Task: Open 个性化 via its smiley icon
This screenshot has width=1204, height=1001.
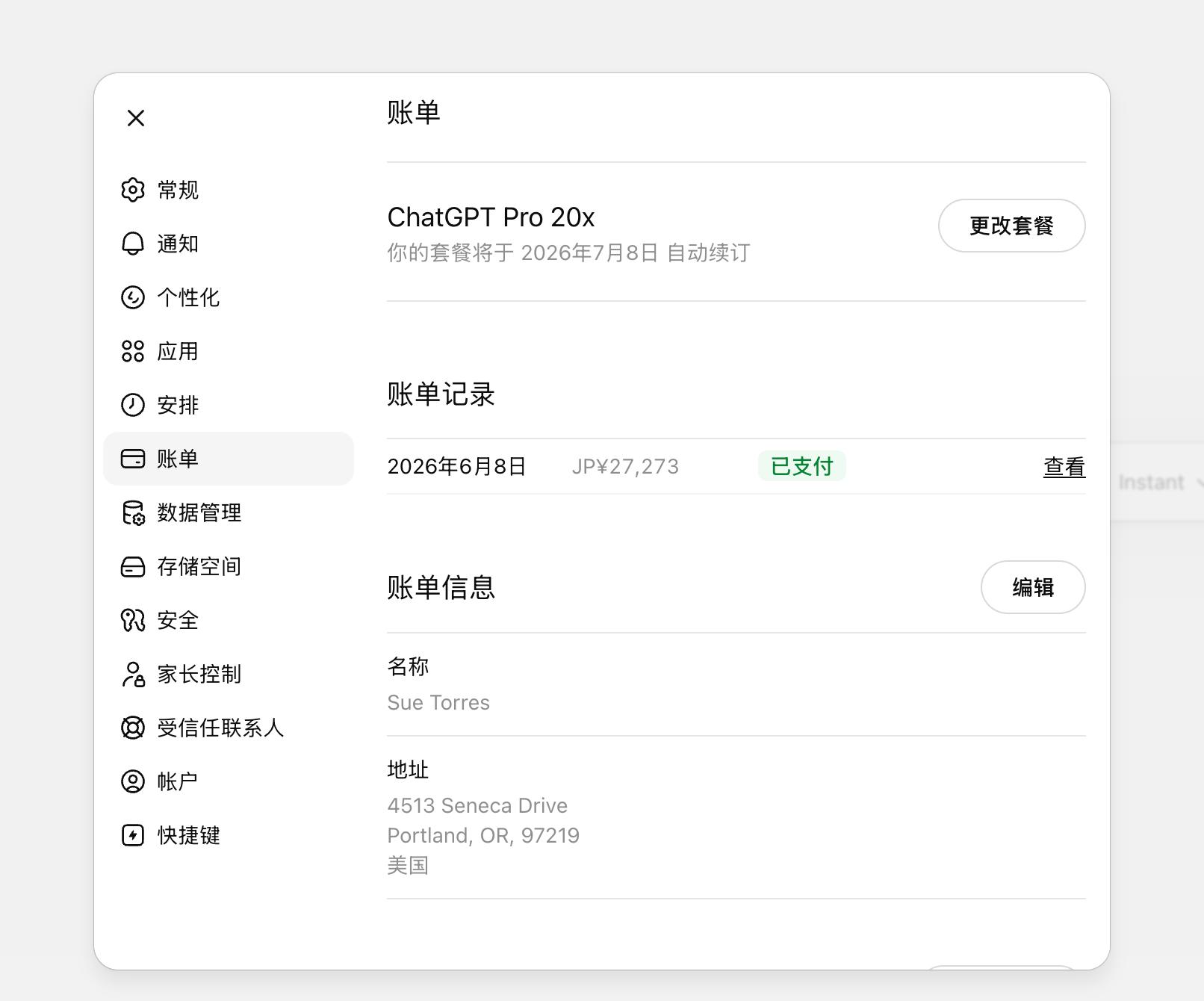Action: (133, 297)
